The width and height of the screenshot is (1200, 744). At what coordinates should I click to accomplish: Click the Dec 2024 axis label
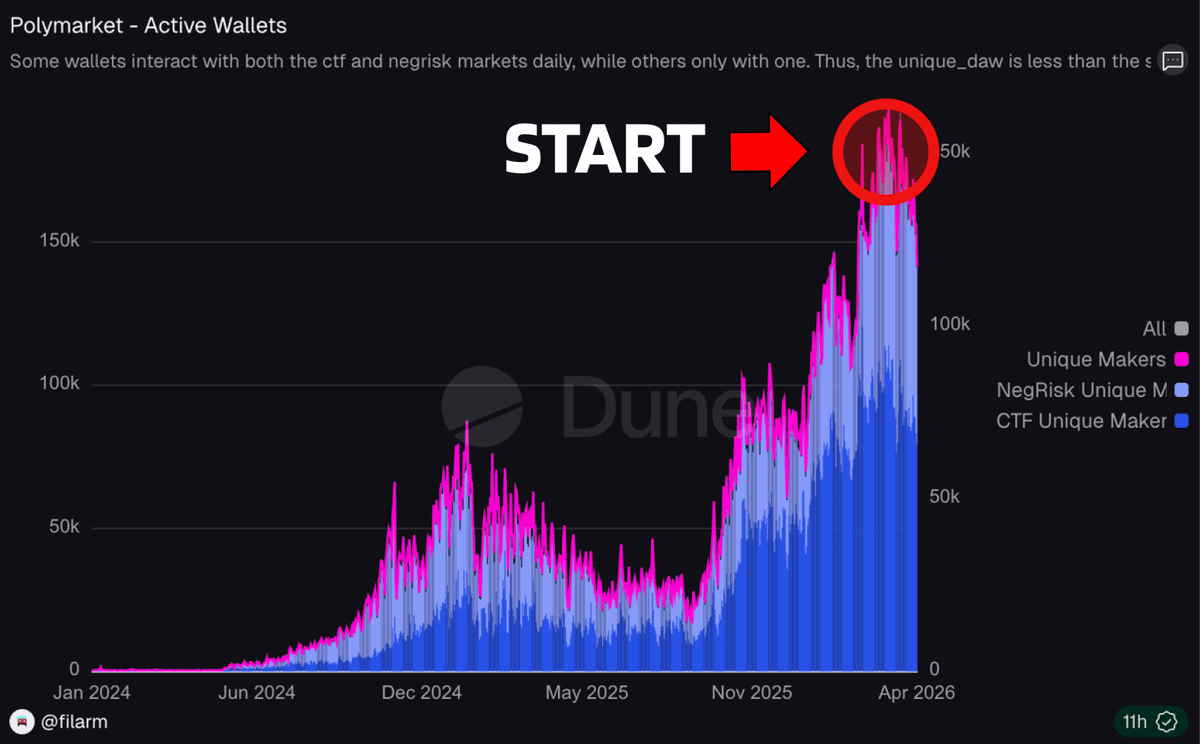pos(424,692)
